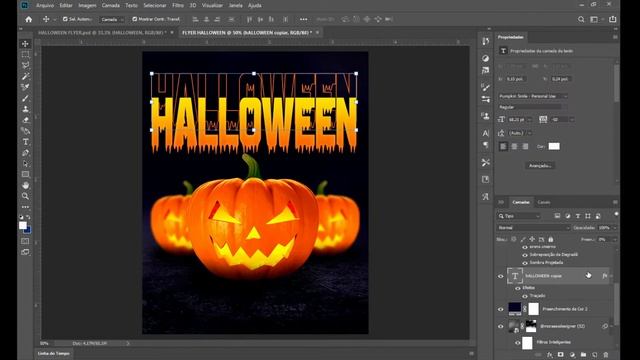Select the Brush tool
This screenshot has height=360, width=640.
point(25,98)
